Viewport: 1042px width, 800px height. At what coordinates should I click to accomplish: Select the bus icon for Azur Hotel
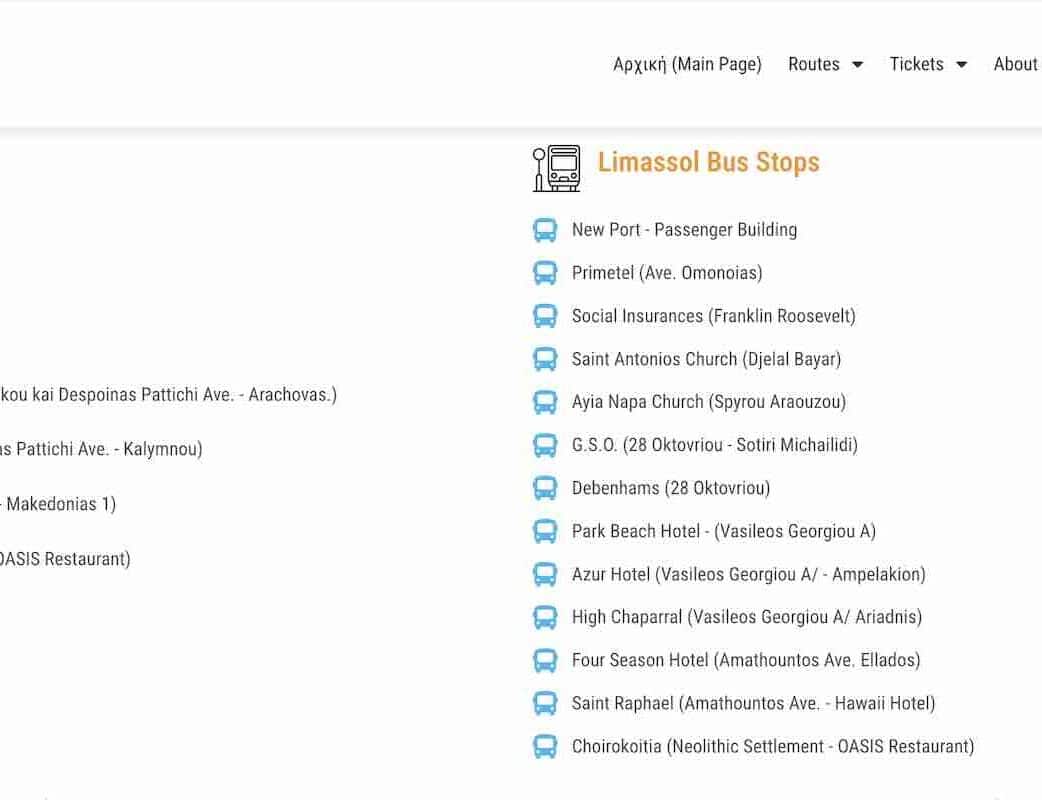coord(545,574)
